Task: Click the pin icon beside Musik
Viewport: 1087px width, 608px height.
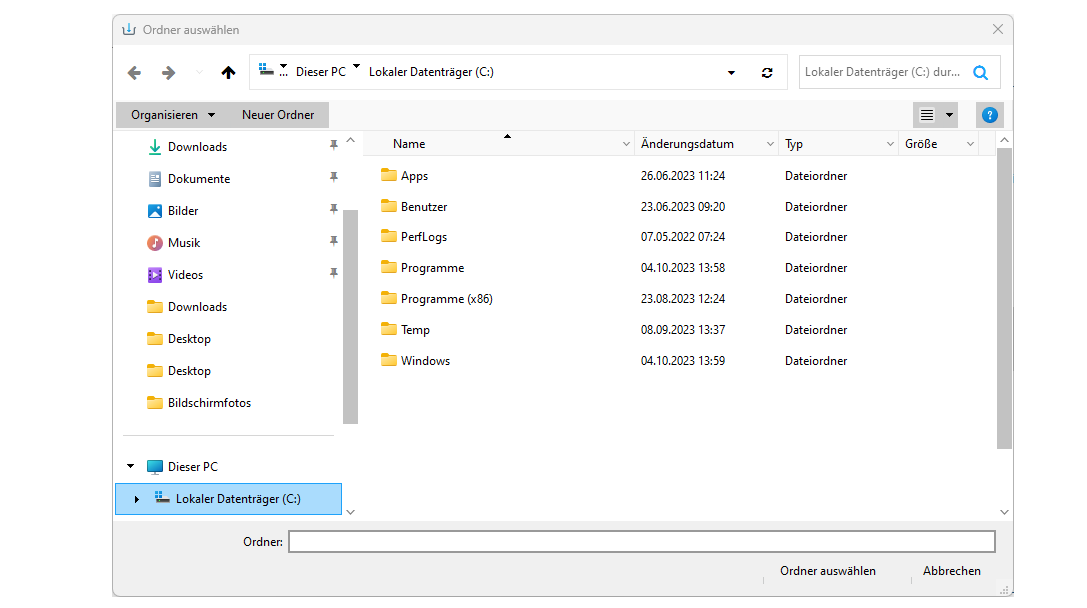Action: pos(333,241)
